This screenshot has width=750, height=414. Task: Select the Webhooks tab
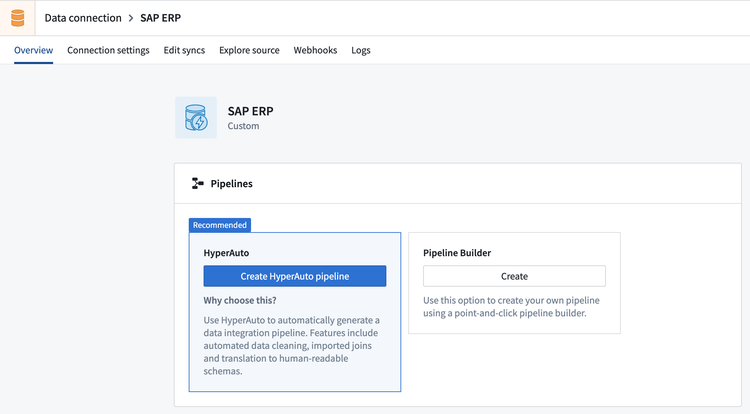315,50
